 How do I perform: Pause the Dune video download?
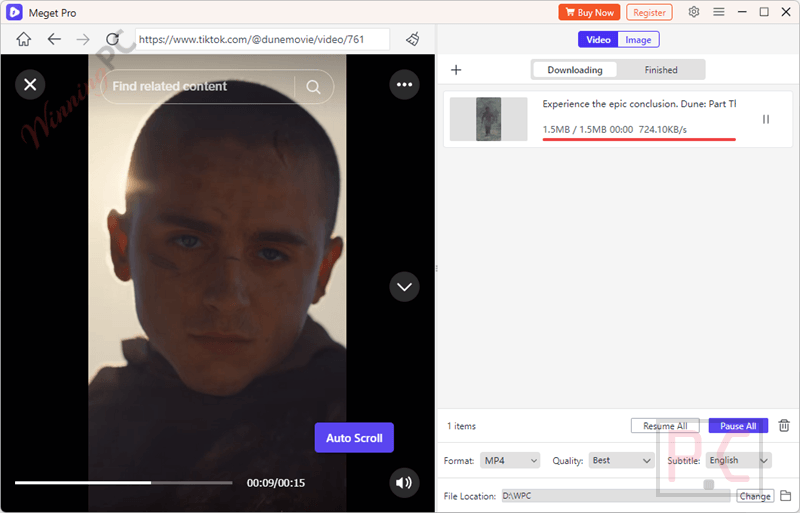[766, 119]
